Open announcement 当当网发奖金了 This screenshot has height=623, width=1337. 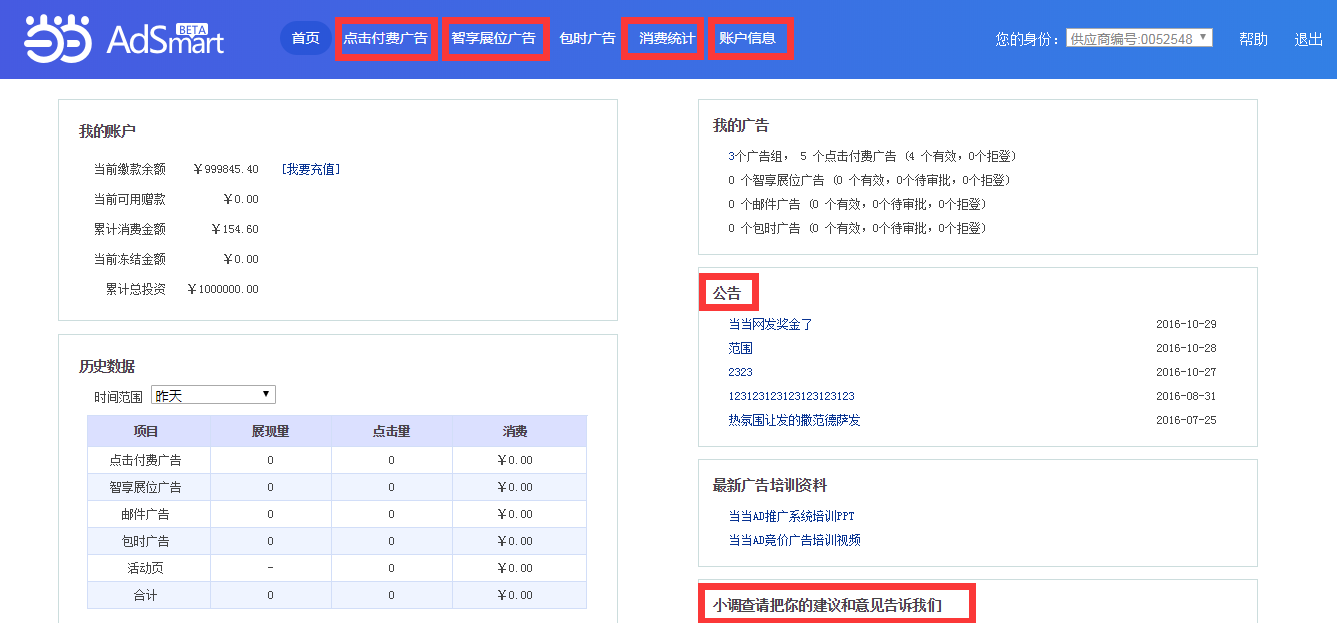pyautogui.click(x=770, y=324)
